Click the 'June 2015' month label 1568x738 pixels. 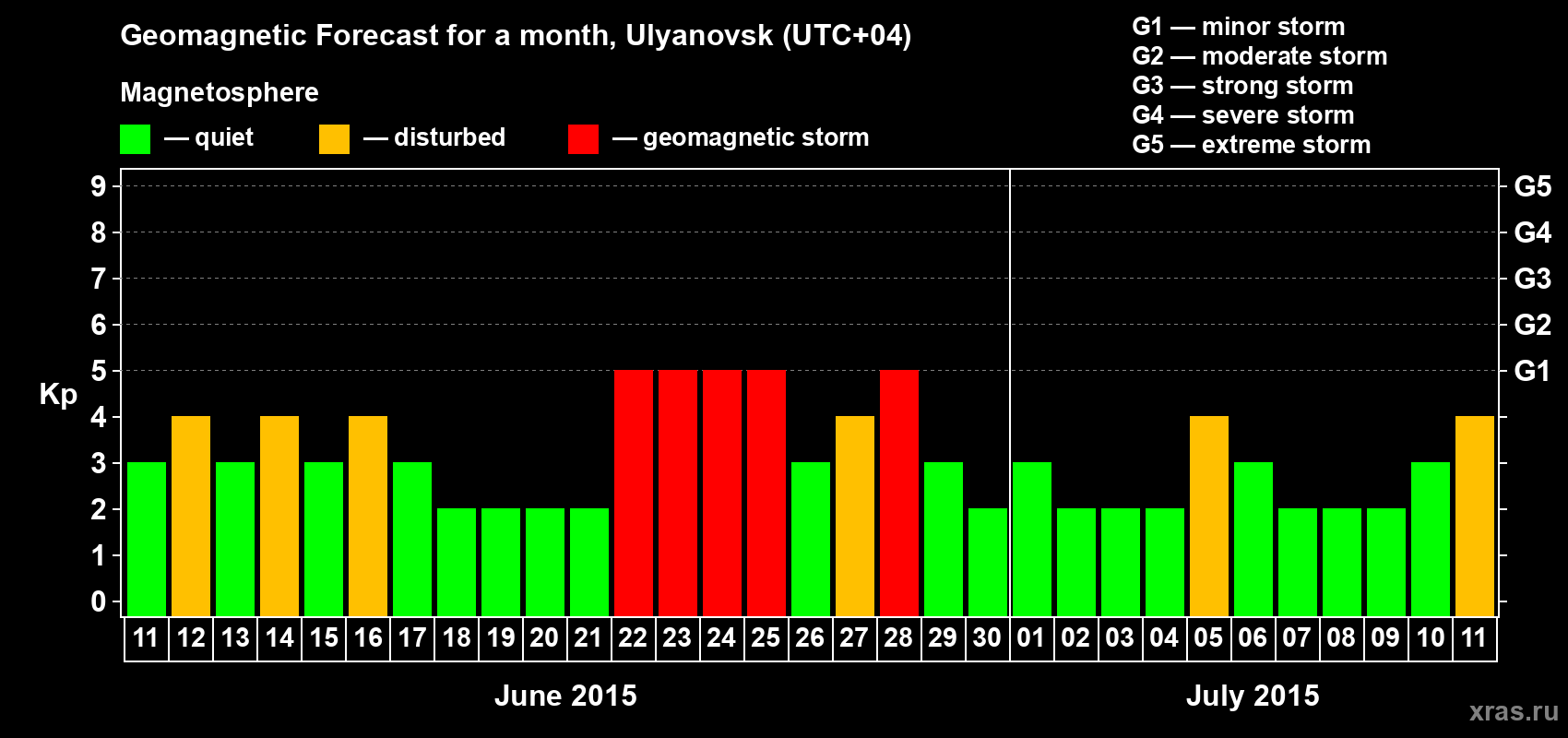click(x=565, y=696)
